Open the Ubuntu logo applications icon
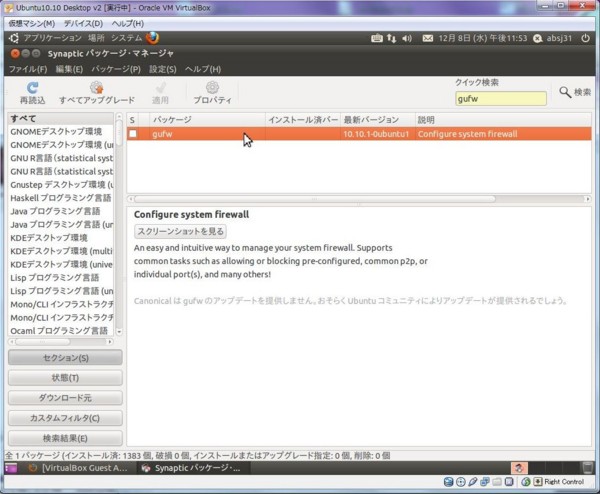Viewport: 600px width, 494px height. point(14,38)
